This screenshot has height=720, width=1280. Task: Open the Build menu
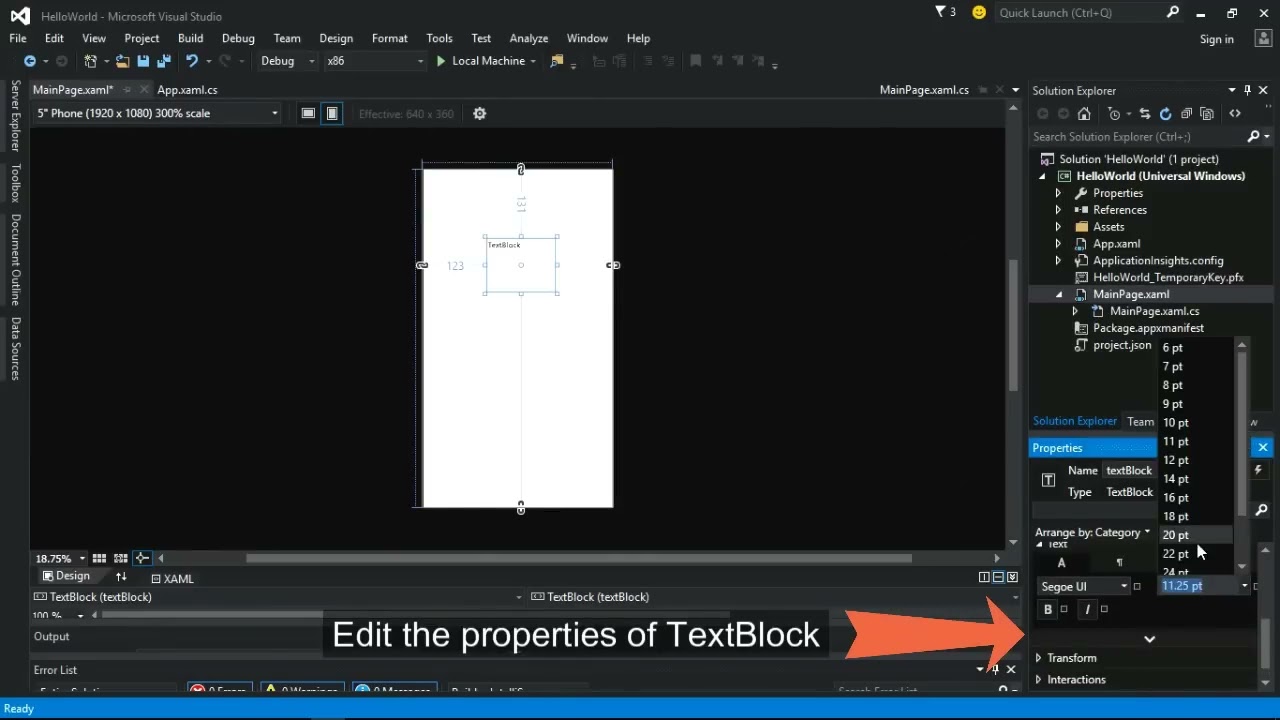tap(190, 38)
